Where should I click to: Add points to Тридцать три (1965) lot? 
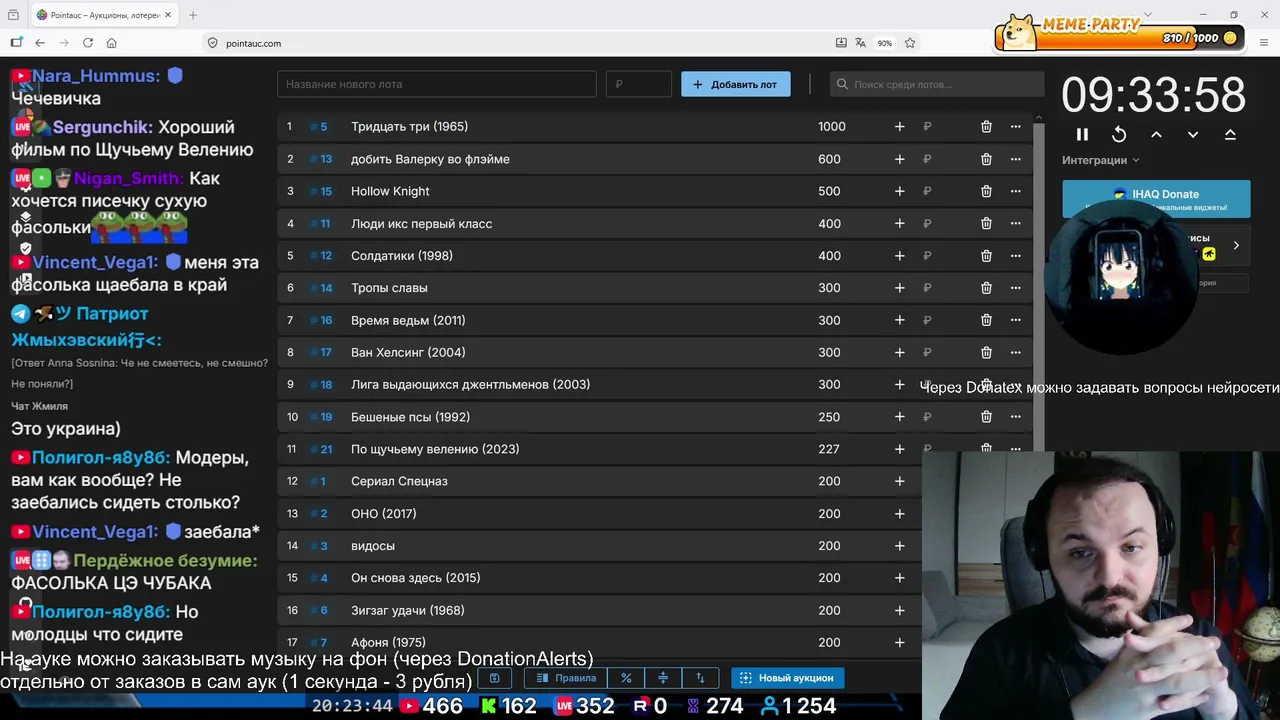(x=899, y=127)
